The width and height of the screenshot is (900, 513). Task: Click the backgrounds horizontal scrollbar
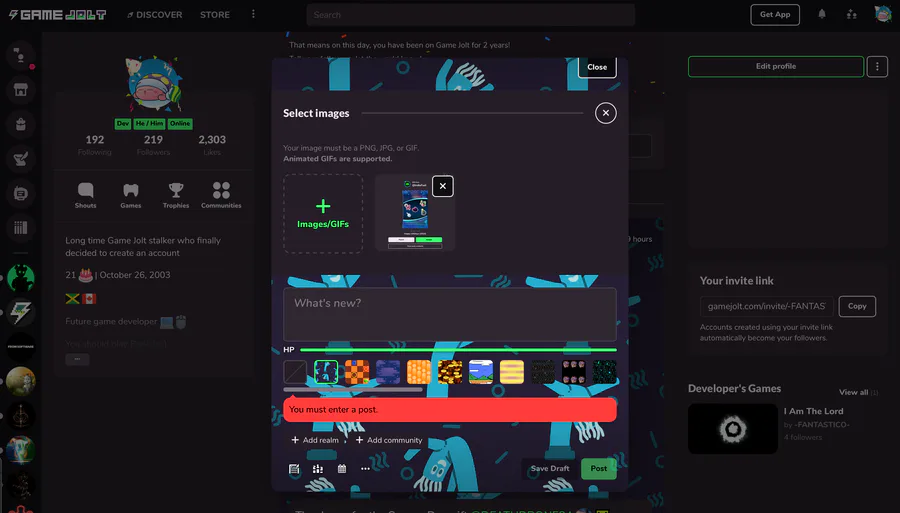353,390
